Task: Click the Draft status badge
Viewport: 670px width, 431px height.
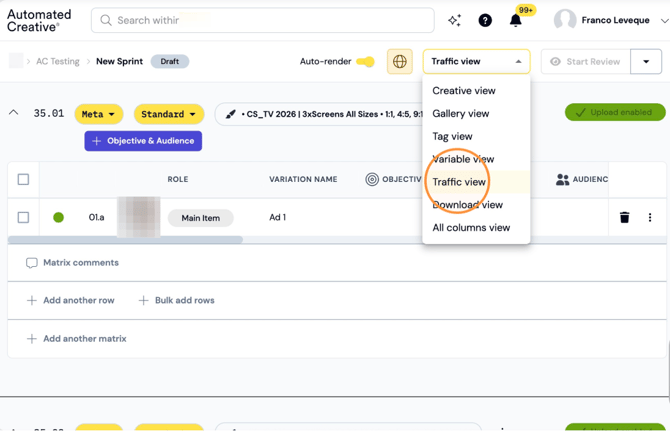Action: 170,62
